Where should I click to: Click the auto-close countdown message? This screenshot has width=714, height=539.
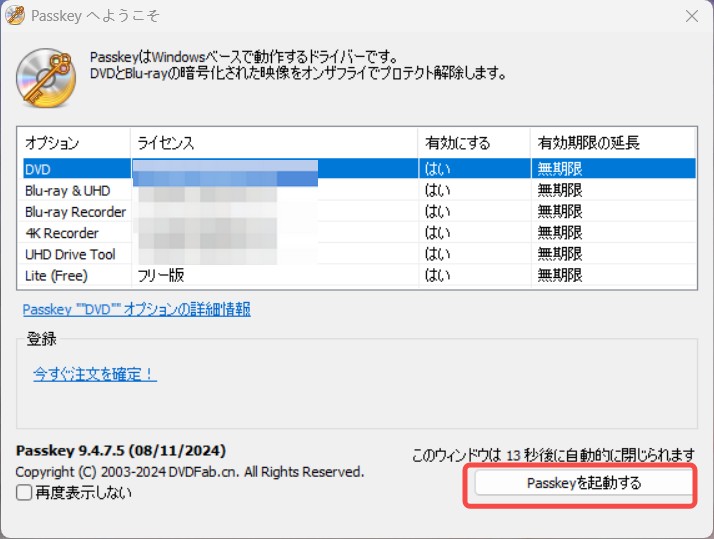tap(554, 455)
